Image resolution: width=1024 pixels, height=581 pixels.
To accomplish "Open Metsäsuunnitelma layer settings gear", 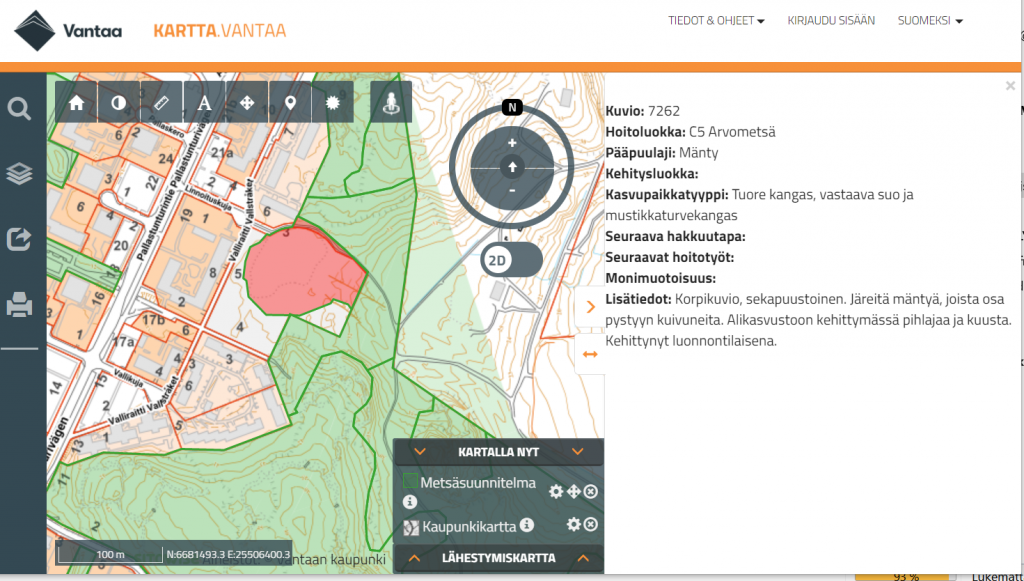I will (x=556, y=492).
